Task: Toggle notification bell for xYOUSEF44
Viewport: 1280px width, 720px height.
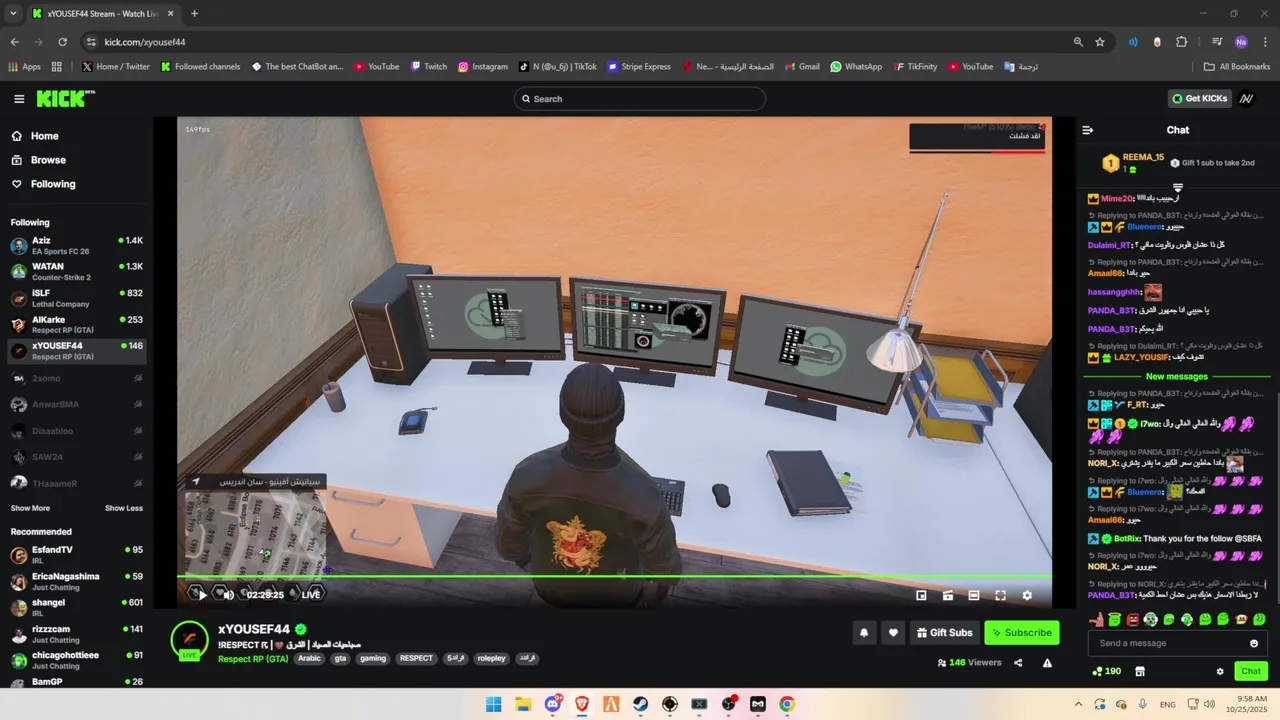Action: point(864,632)
